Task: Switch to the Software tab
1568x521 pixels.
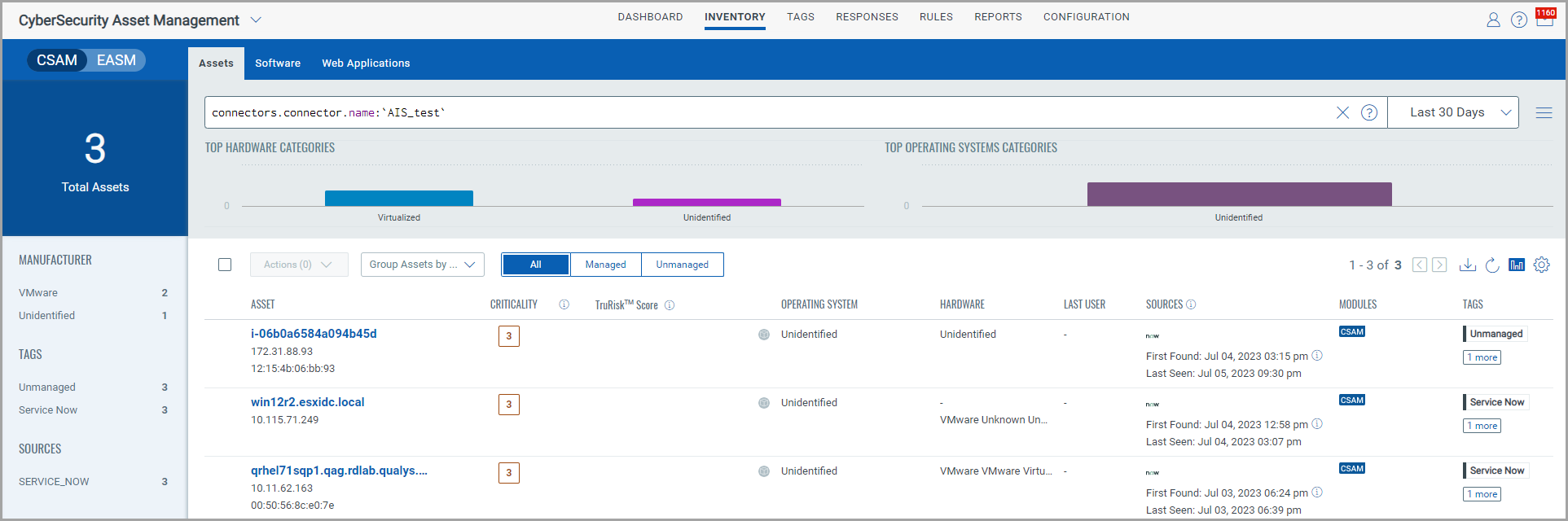Action: [x=278, y=63]
